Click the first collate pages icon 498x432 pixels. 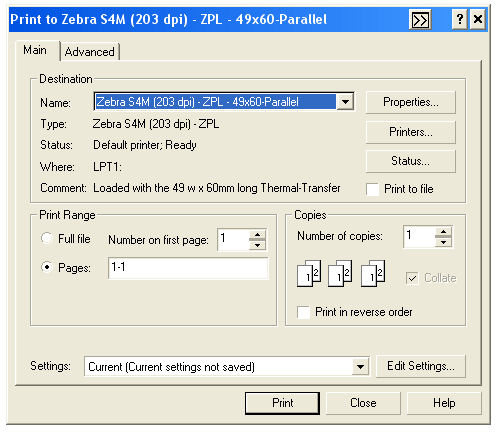pos(309,274)
